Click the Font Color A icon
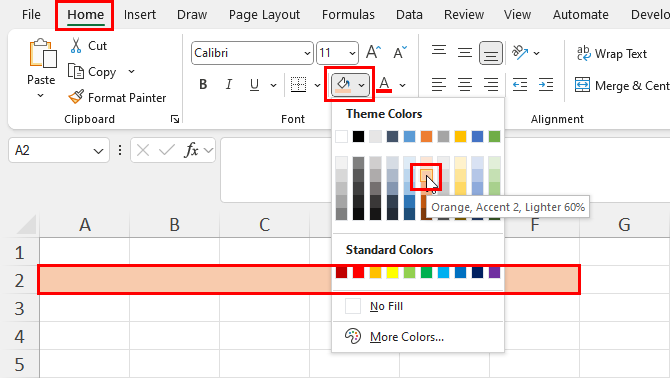670x378 pixels. click(385, 84)
